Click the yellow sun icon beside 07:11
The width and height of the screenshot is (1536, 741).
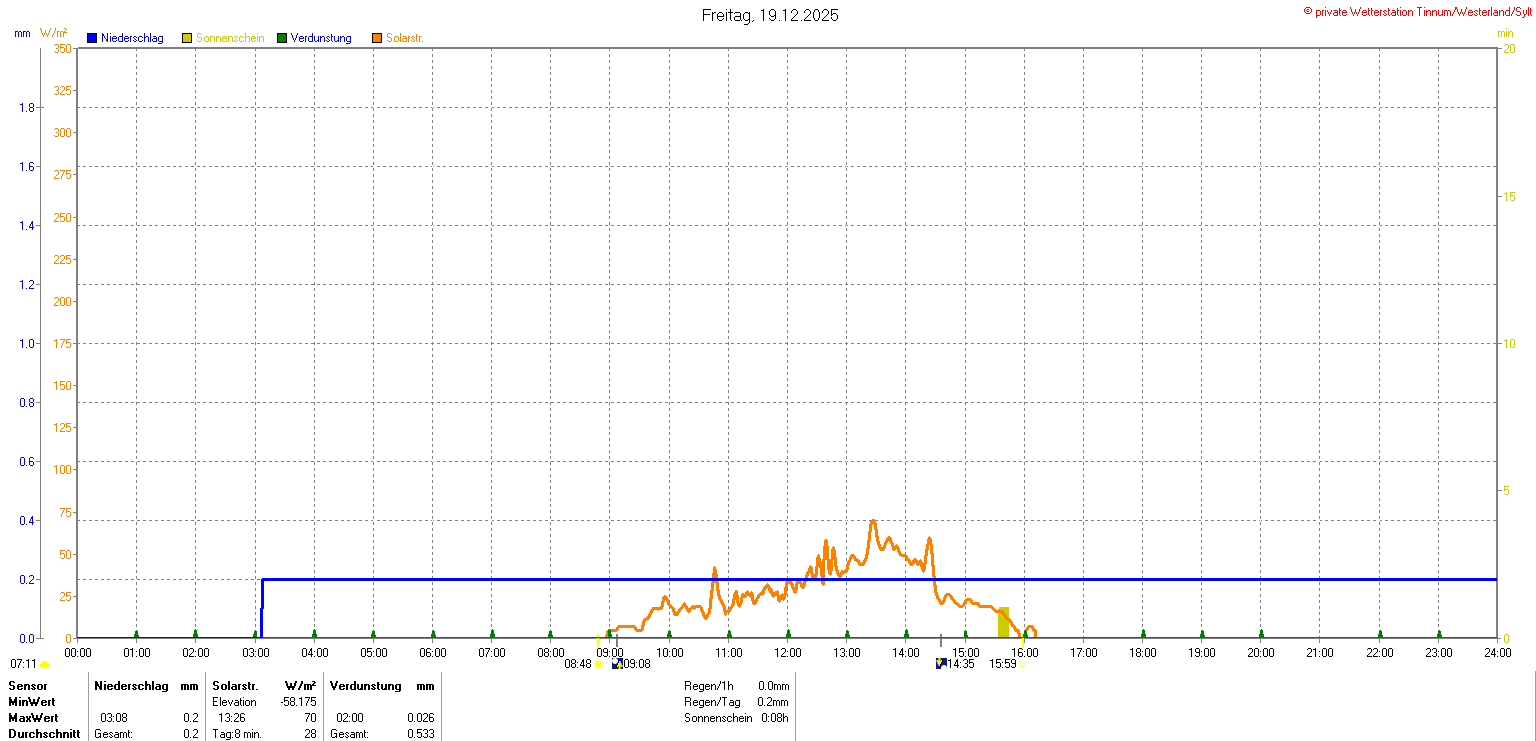pyautogui.click(x=45, y=664)
